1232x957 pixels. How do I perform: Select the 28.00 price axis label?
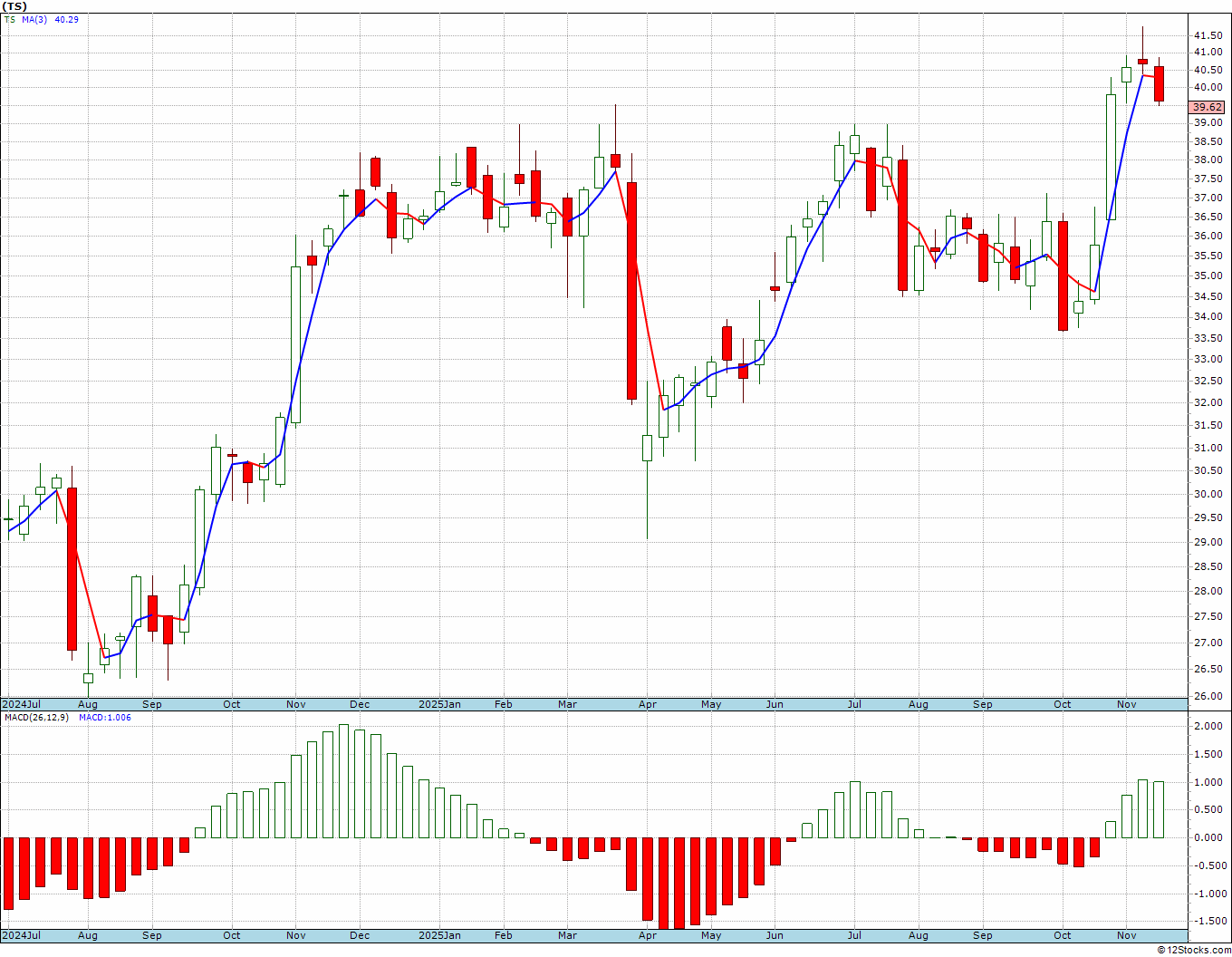[x=1208, y=592]
